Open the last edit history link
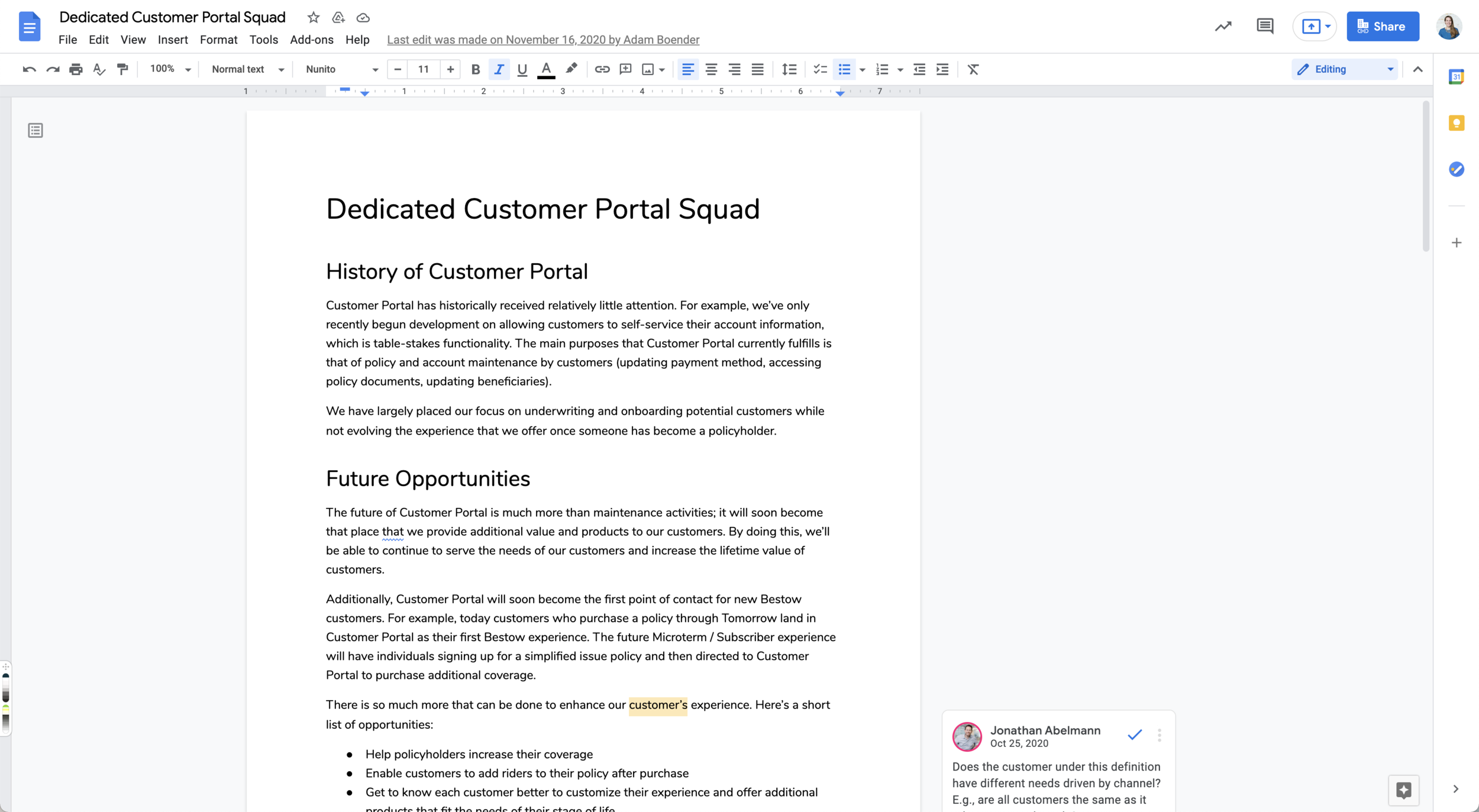This screenshot has height=812, width=1479. [542, 40]
